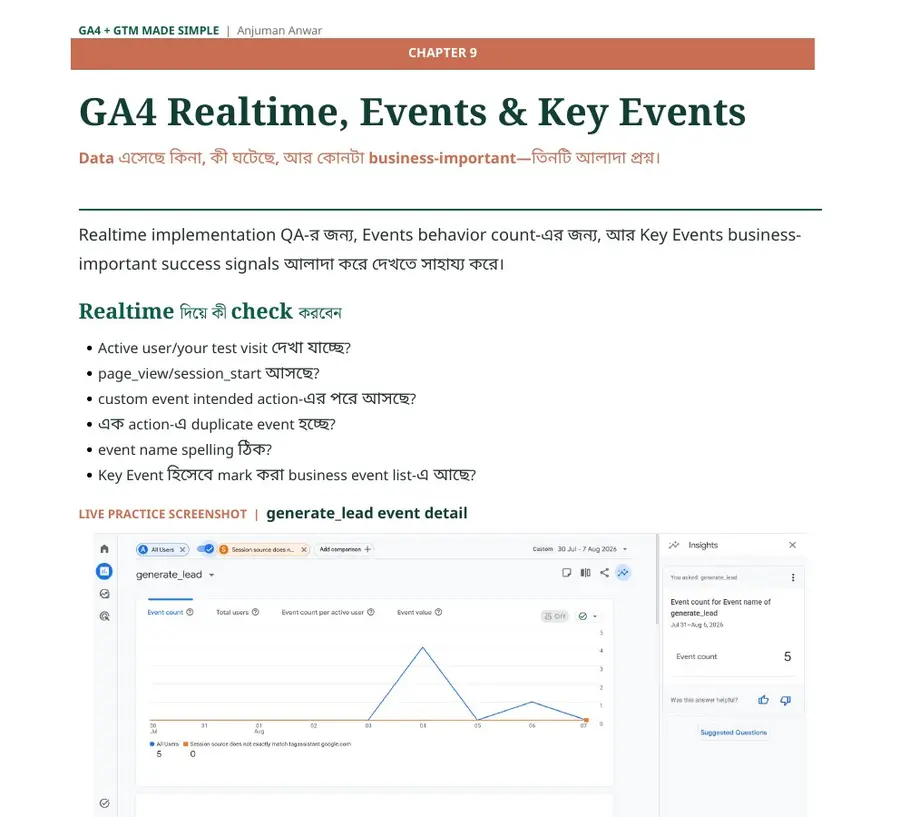Click Add comparison button

[x=345, y=549]
